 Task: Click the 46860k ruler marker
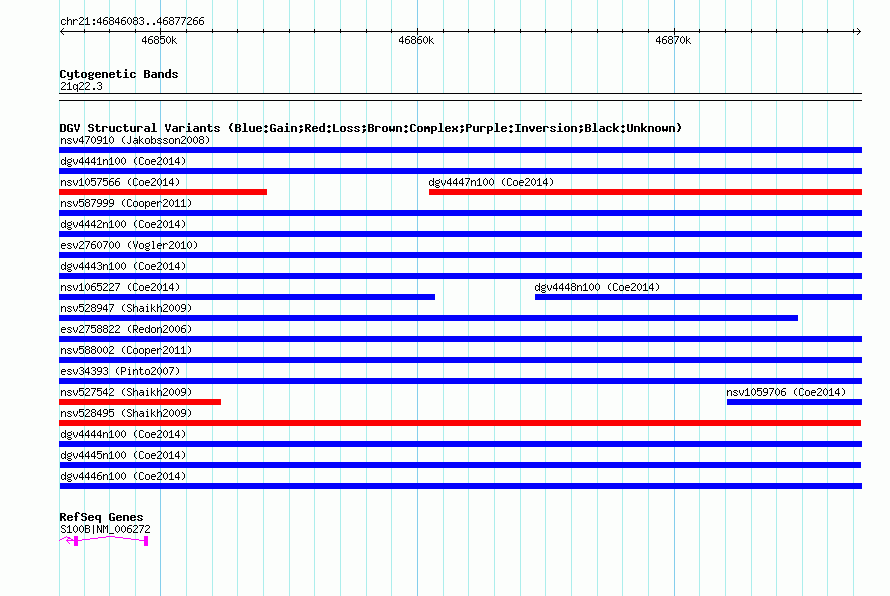416,40
